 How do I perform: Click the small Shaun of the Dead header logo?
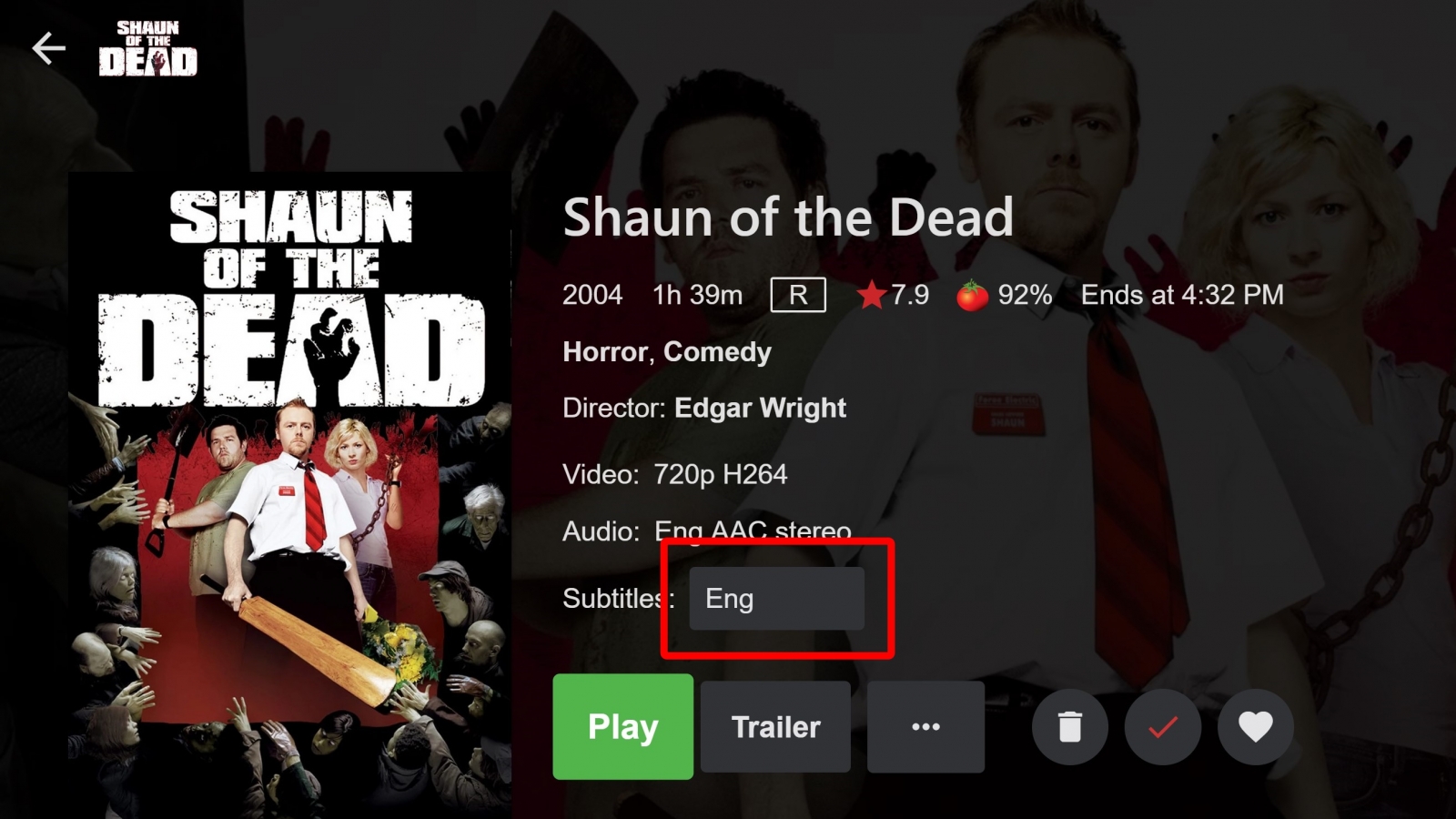(147, 48)
